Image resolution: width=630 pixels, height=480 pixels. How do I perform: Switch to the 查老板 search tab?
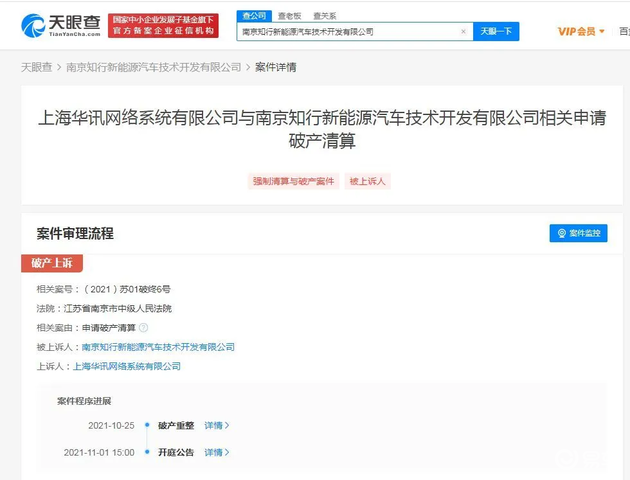coord(289,16)
